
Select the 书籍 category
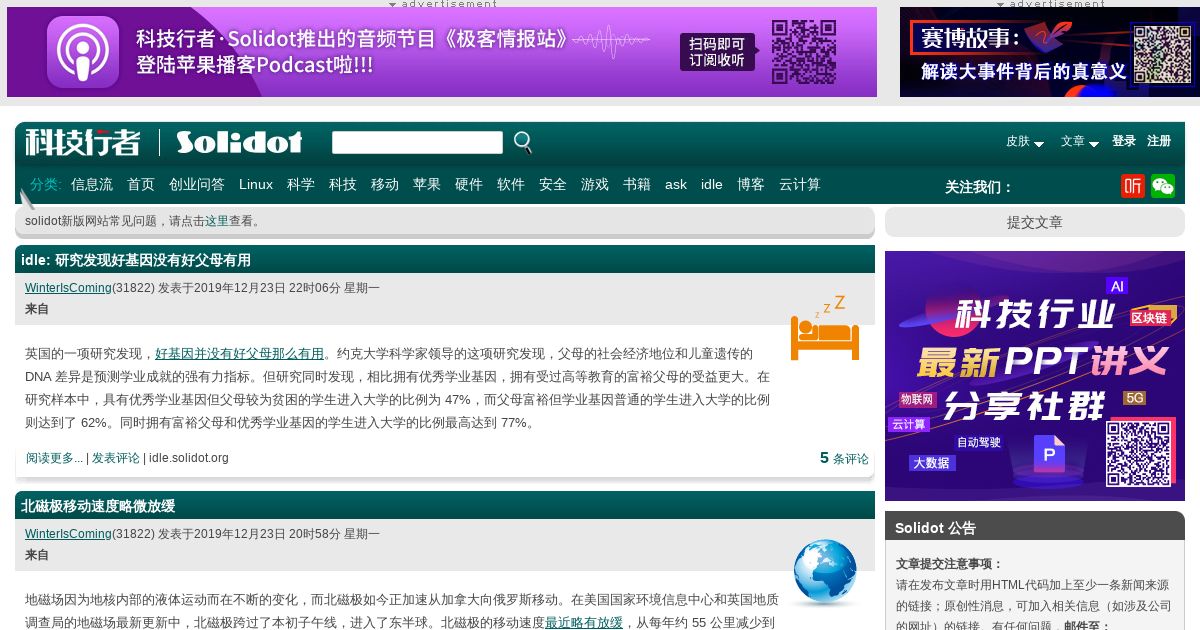tap(637, 185)
